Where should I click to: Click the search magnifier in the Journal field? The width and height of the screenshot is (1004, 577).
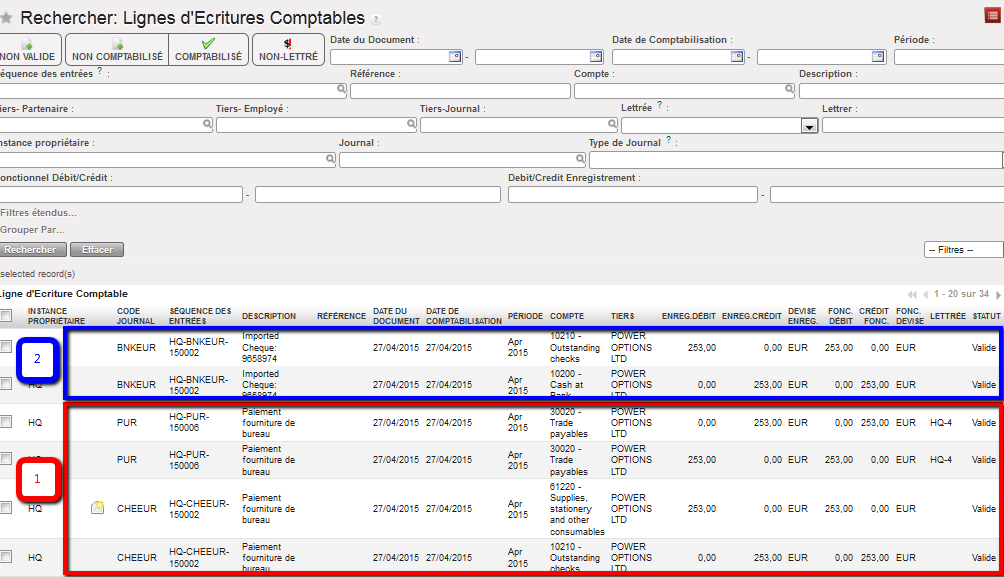click(x=581, y=159)
